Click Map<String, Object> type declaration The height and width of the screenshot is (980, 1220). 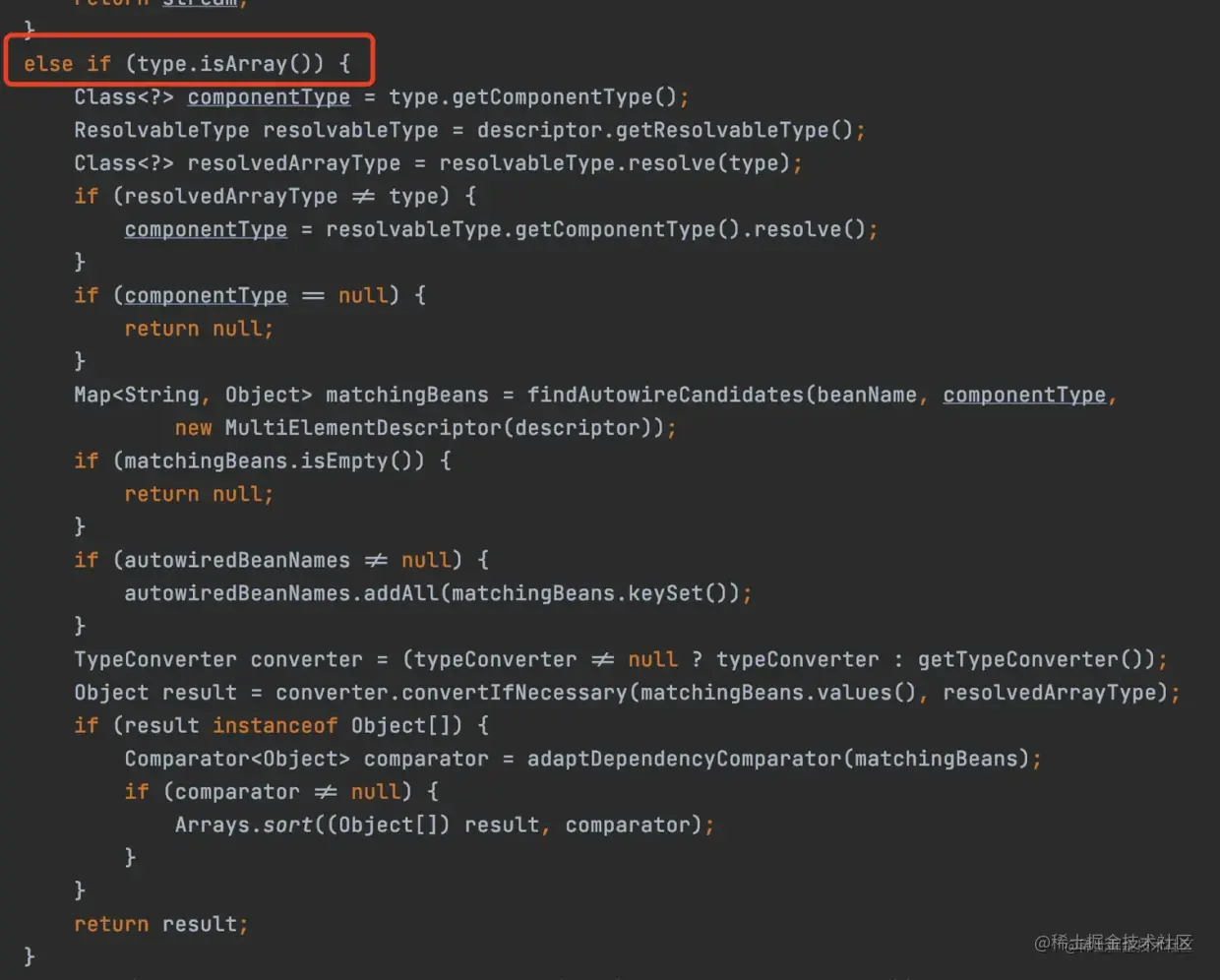(x=193, y=395)
